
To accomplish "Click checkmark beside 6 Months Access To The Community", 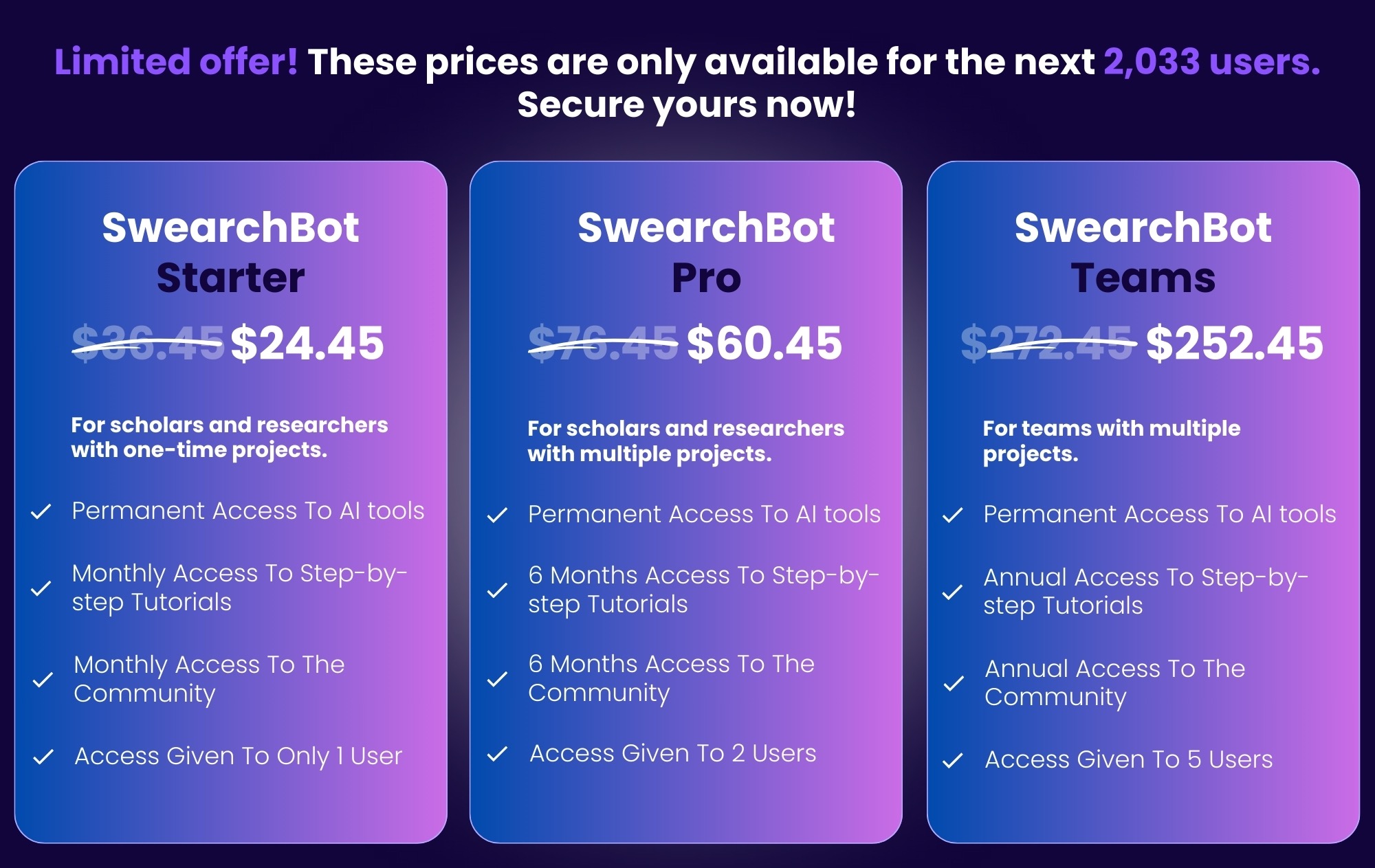I will 497,680.
